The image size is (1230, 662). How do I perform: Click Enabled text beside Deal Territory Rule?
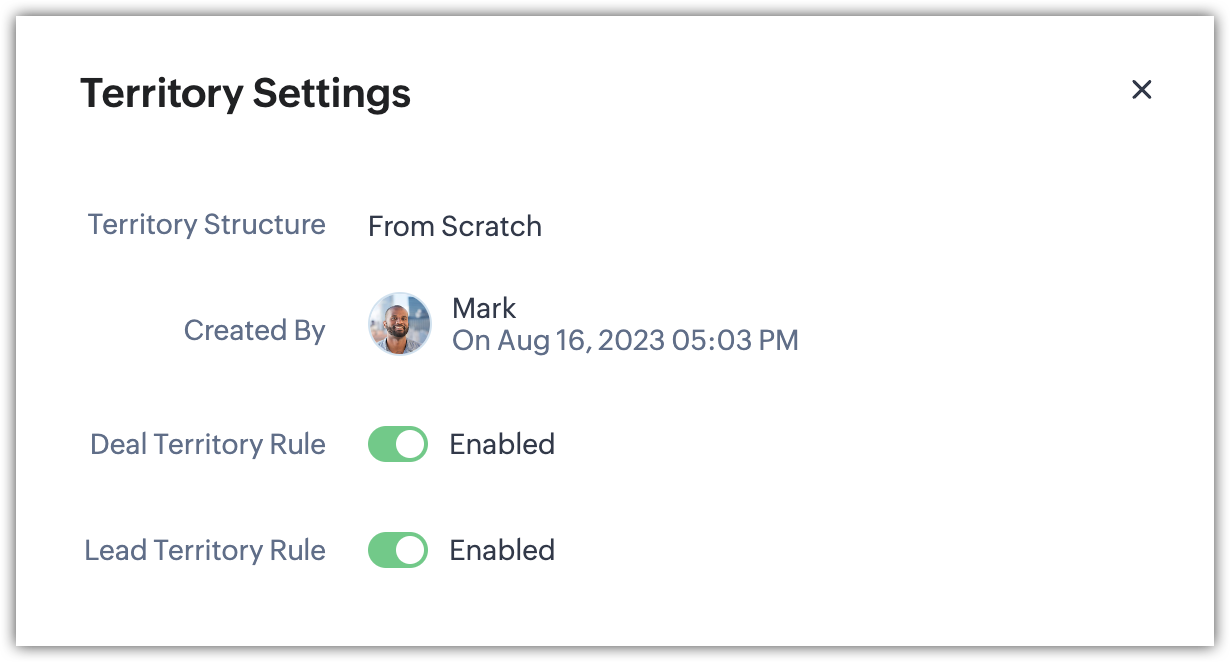[502, 444]
